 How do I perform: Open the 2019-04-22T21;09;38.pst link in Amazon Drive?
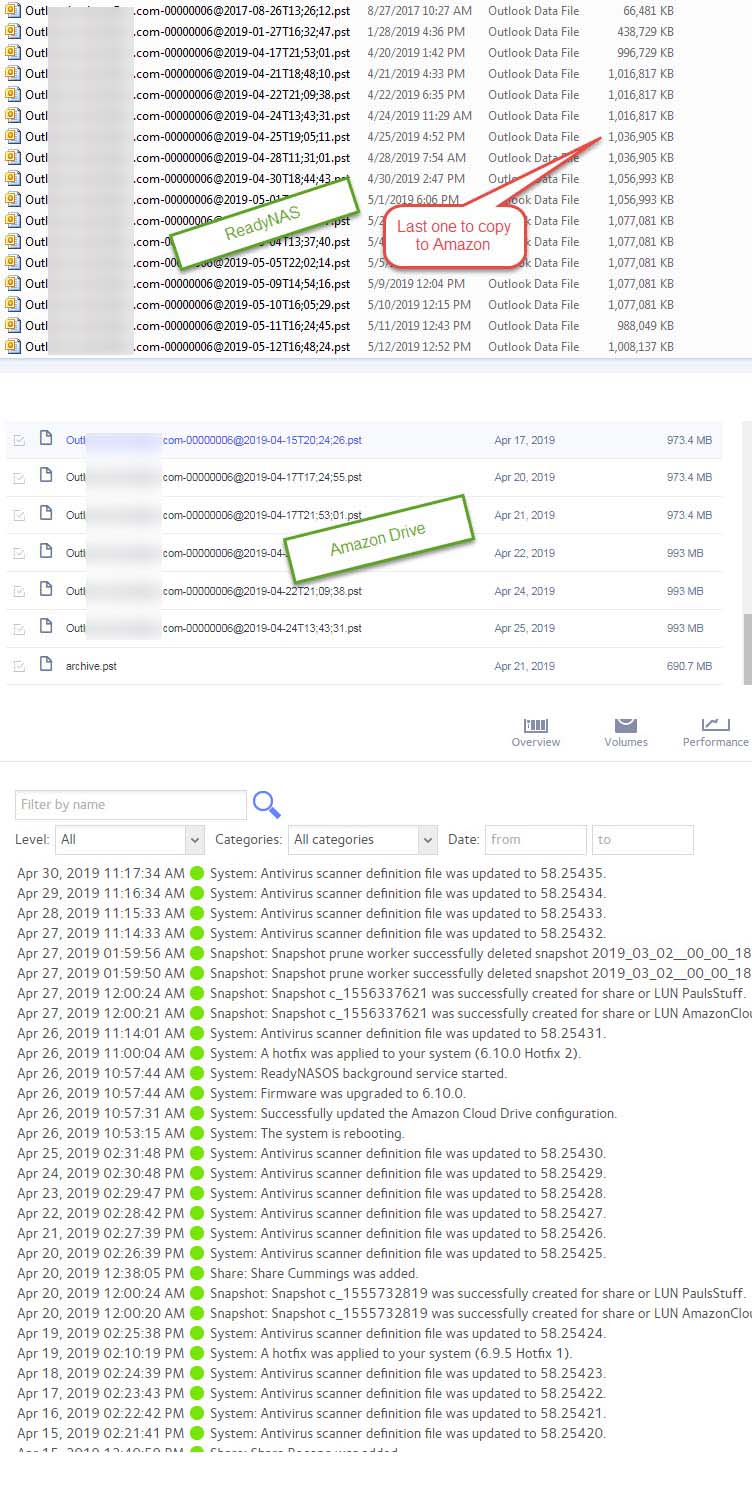[x=262, y=591]
